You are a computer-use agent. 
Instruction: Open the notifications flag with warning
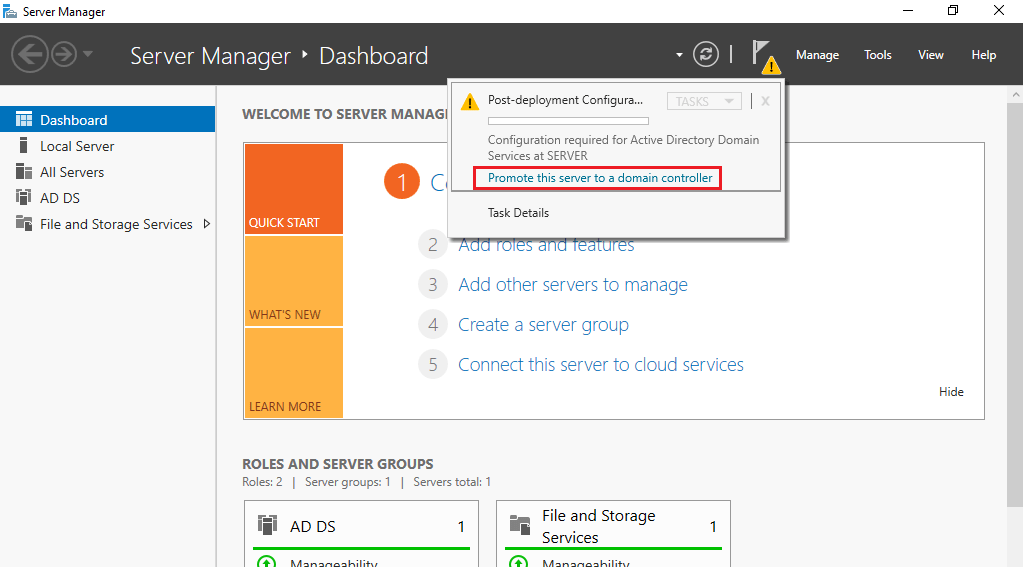pyautogui.click(x=765, y=56)
